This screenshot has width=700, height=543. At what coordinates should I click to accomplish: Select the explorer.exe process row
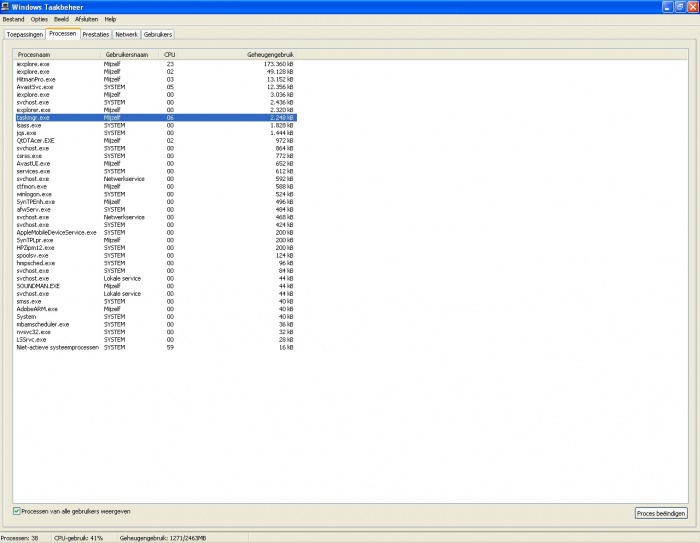155,110
